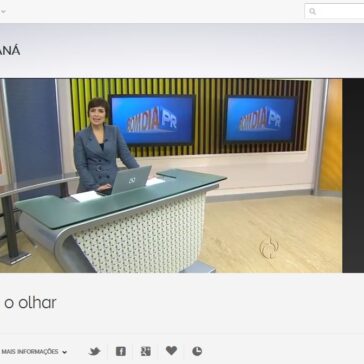This screenshot has height=364, width=364.
Task: Favorite the video with the heart icon
Action: click(x=171, y=350)
